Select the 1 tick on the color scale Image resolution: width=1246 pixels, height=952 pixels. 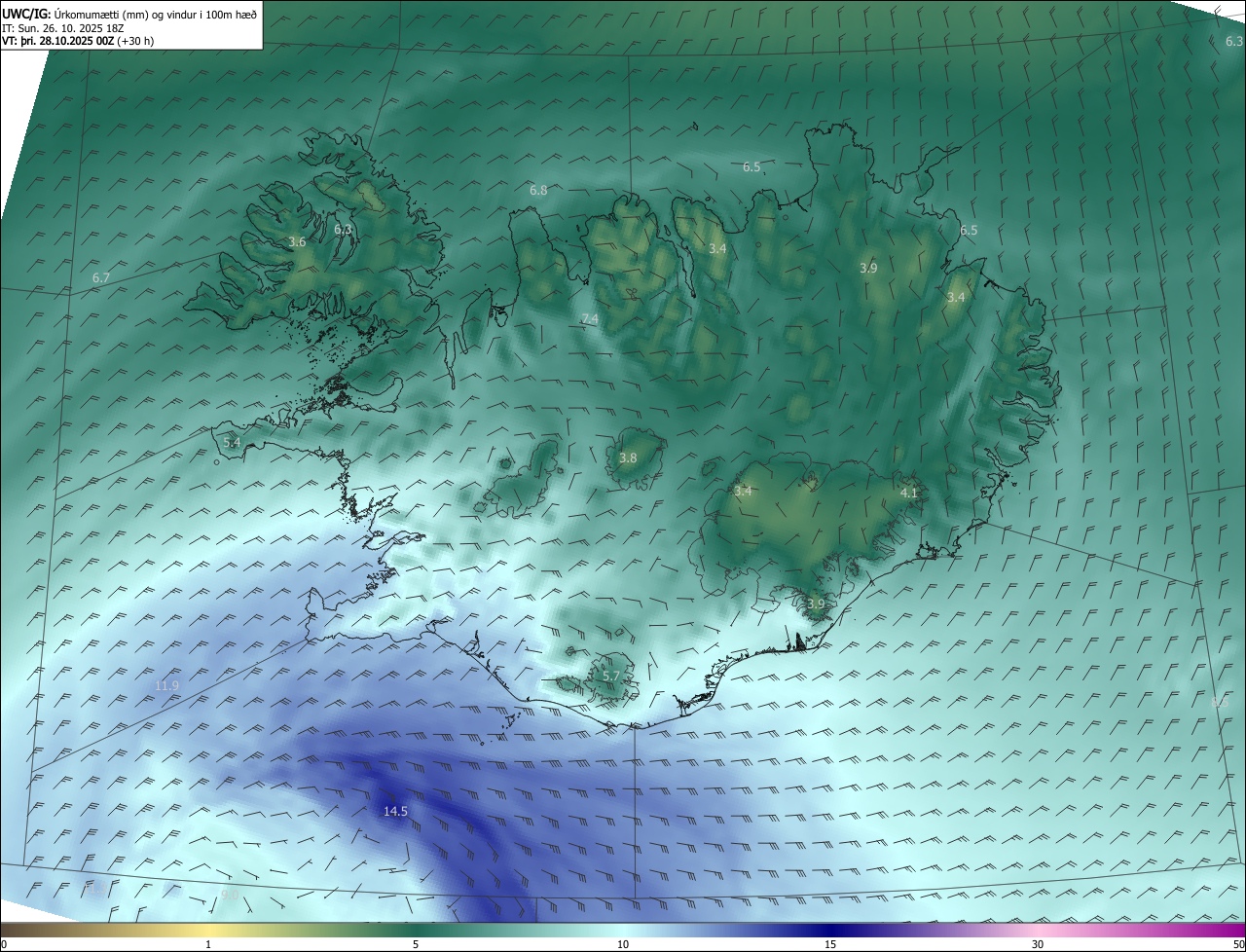(208, 944)
